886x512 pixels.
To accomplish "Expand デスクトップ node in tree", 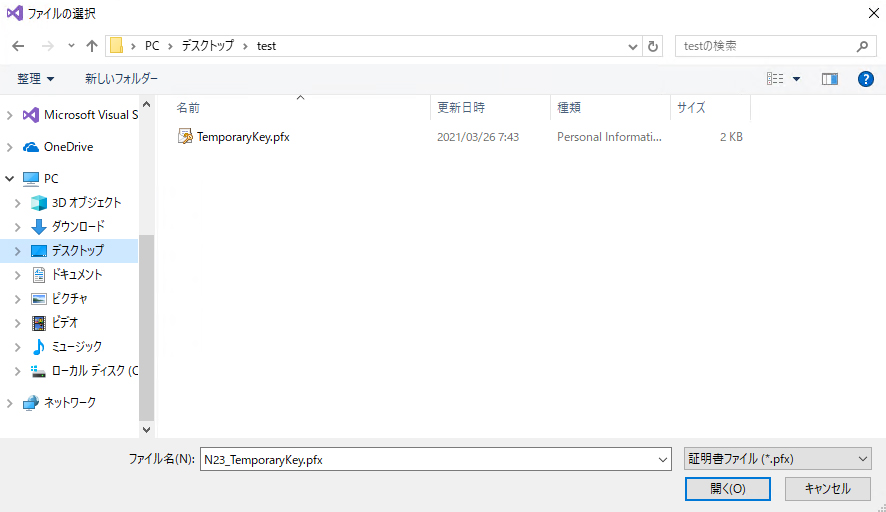I will (x=18, y=251).
